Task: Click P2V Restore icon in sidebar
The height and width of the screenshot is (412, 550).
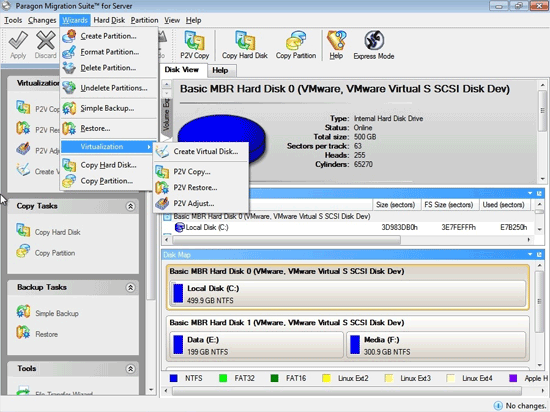Action: coord(23,128)
